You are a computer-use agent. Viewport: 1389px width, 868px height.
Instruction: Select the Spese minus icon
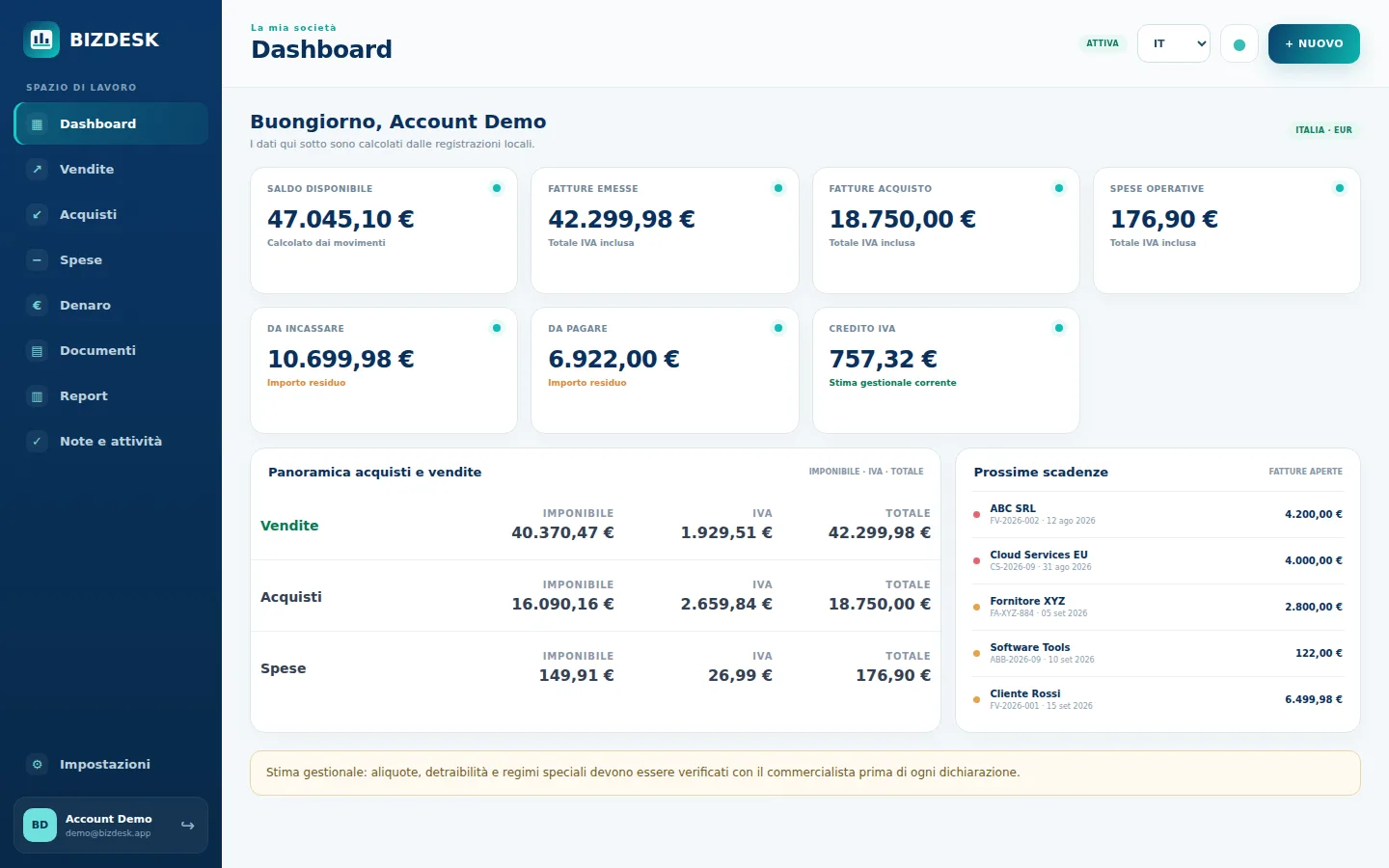pos(37,259)
